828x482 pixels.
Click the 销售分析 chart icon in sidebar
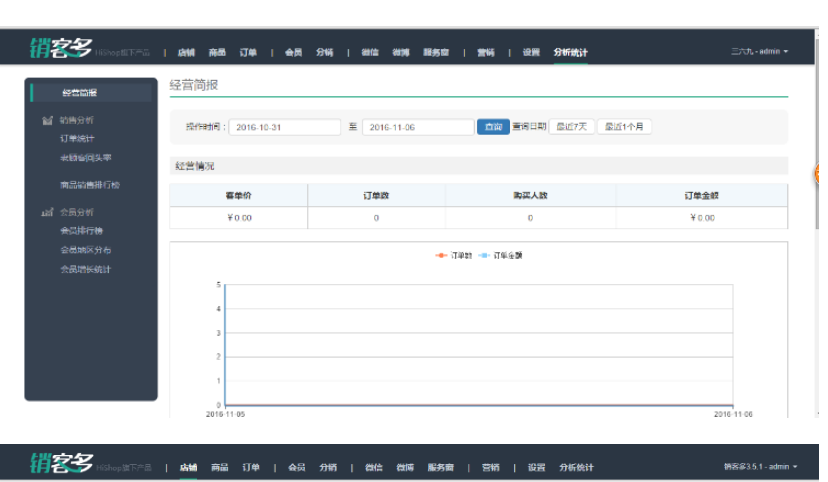(47, 120)
